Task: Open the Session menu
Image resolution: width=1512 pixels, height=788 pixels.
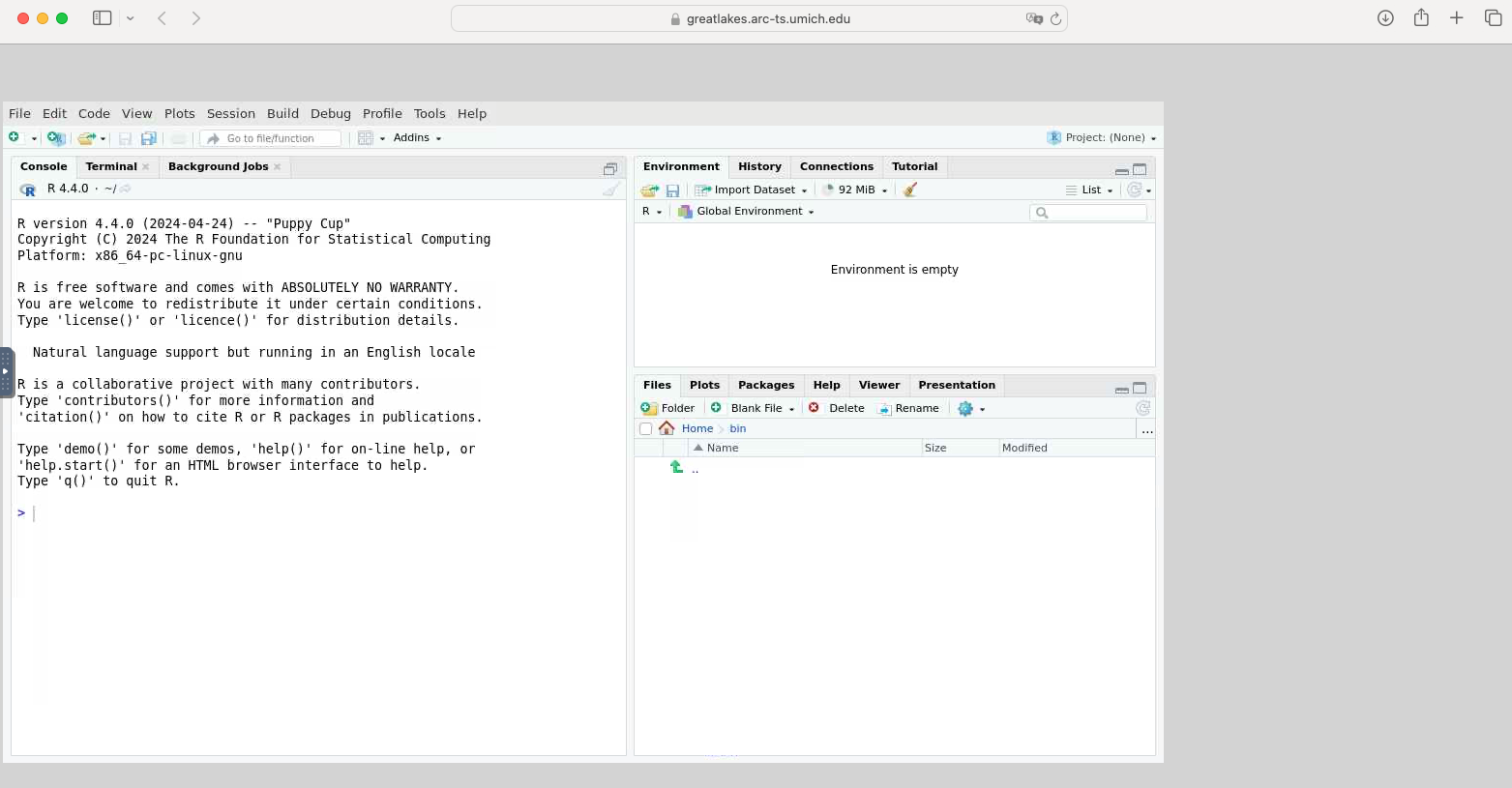Action: [230, 113]
